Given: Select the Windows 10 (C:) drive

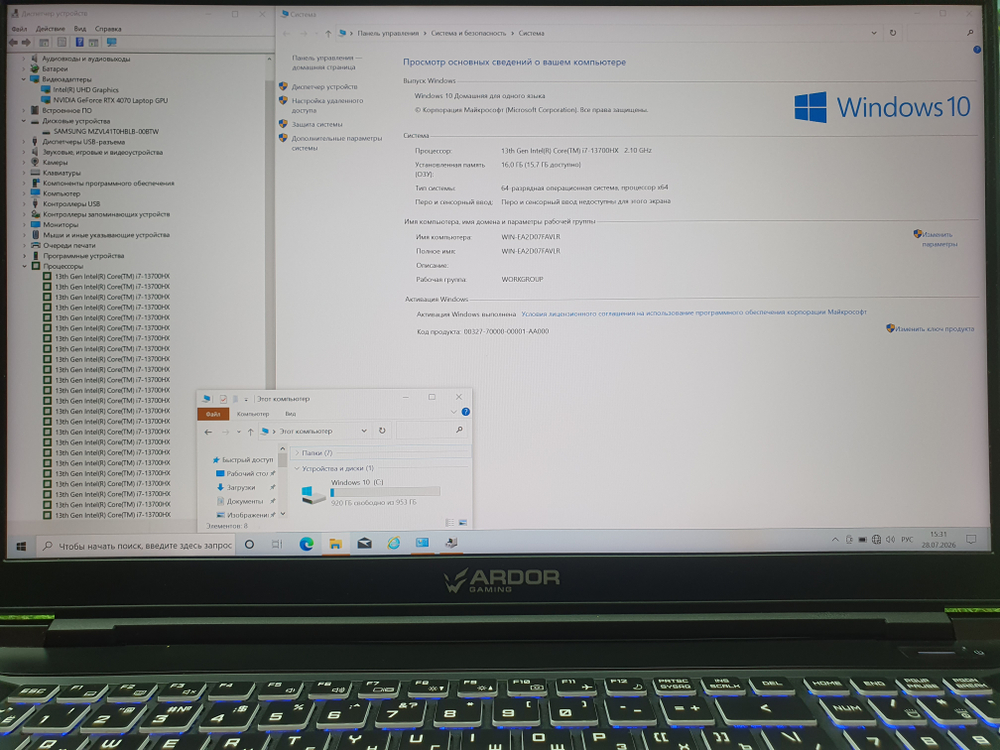Looking at the screenshot, I should 369,494.
